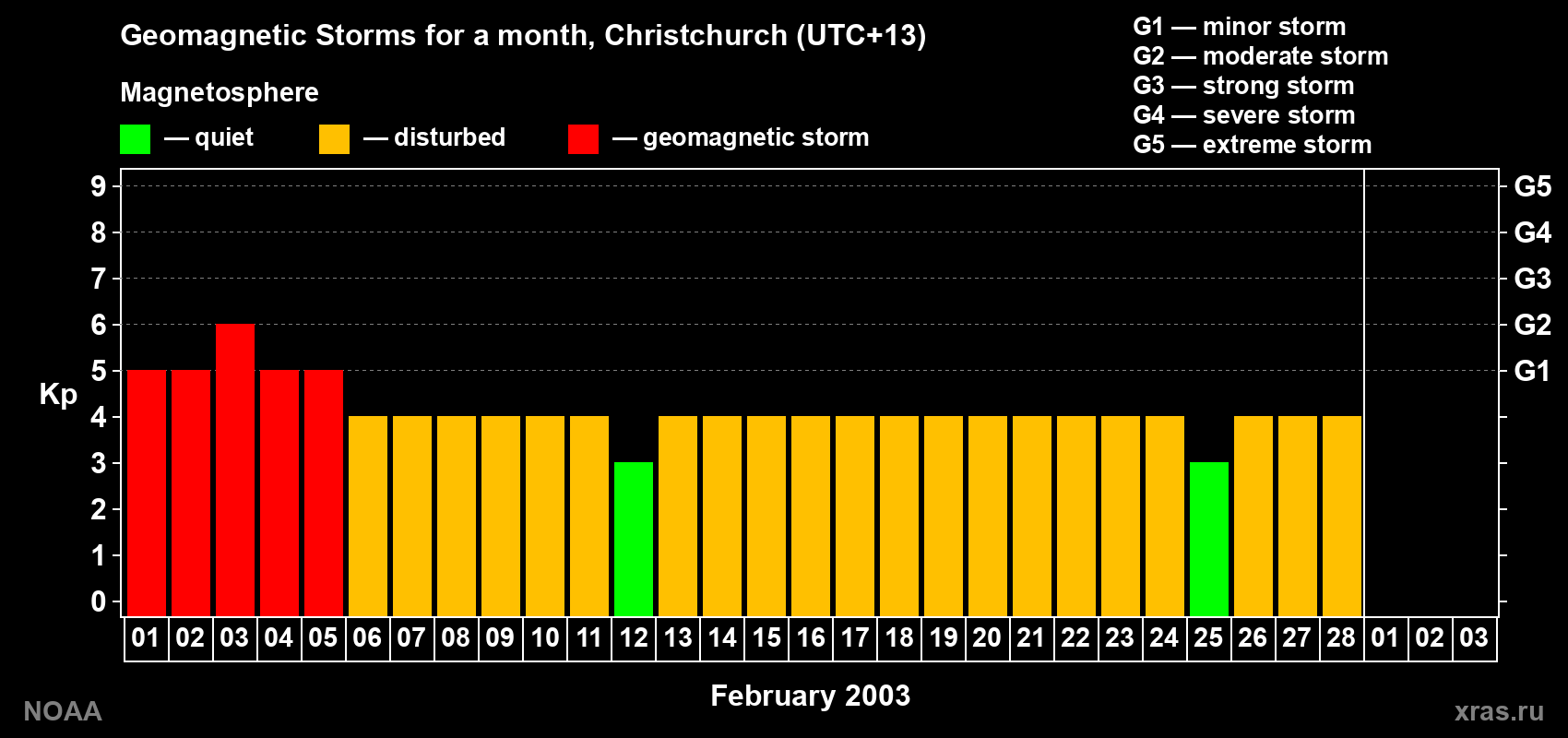Click the date label 14 on axis
This screenshot has width=1568, height=738.
[x=722, y=637]
